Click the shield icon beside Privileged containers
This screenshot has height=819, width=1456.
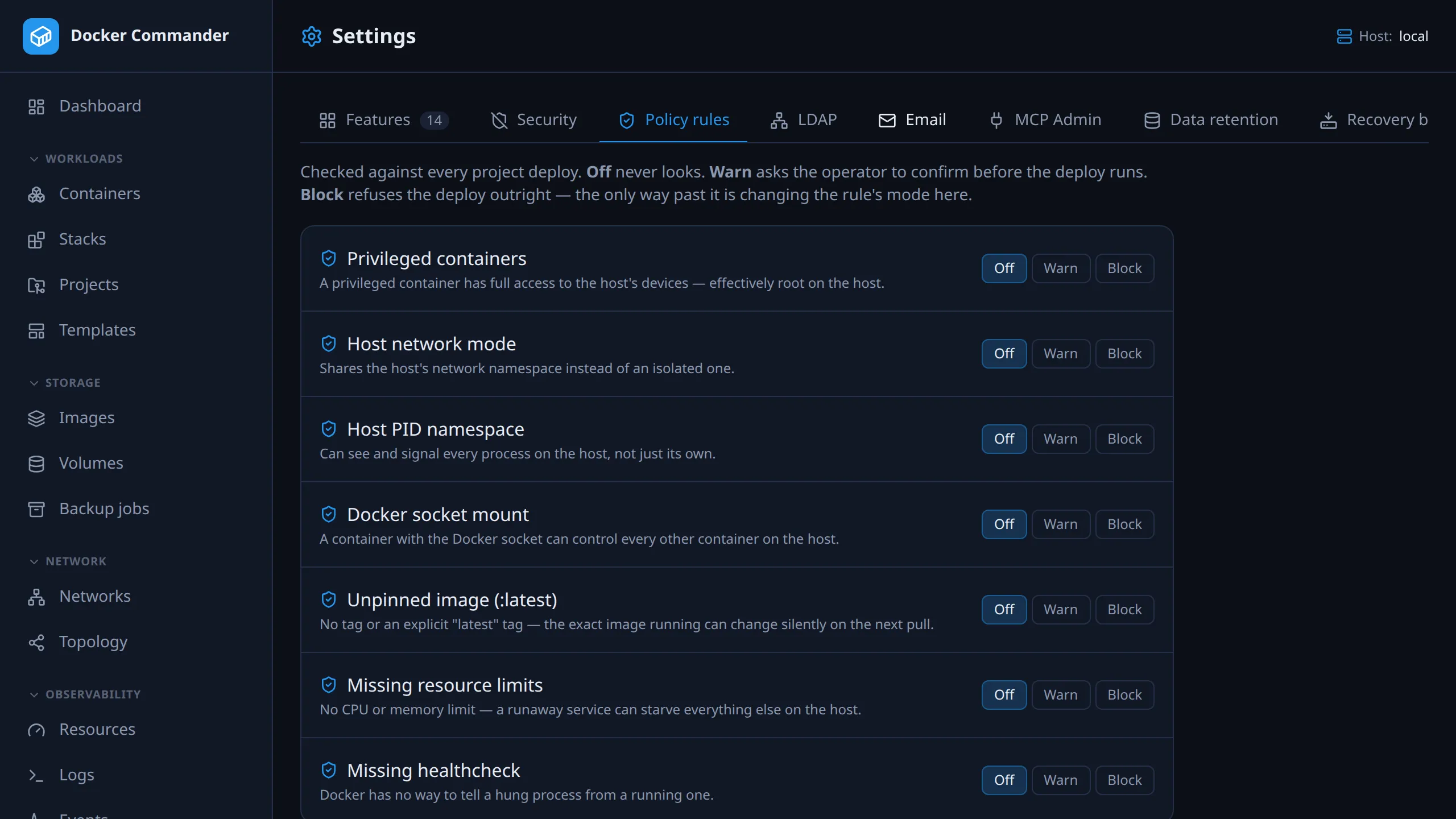pos(329,259)
